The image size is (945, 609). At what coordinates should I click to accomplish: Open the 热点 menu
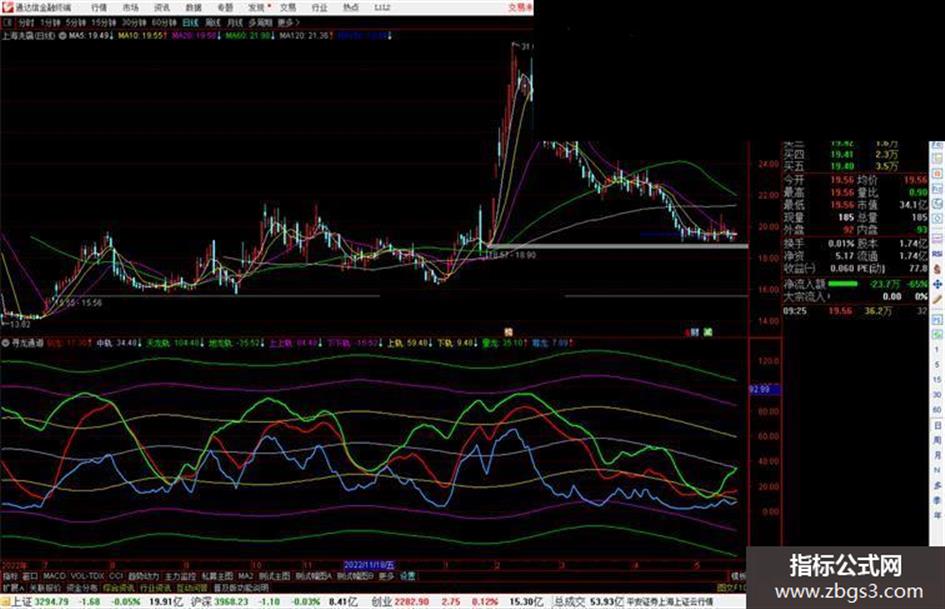[x=351, y=8]
